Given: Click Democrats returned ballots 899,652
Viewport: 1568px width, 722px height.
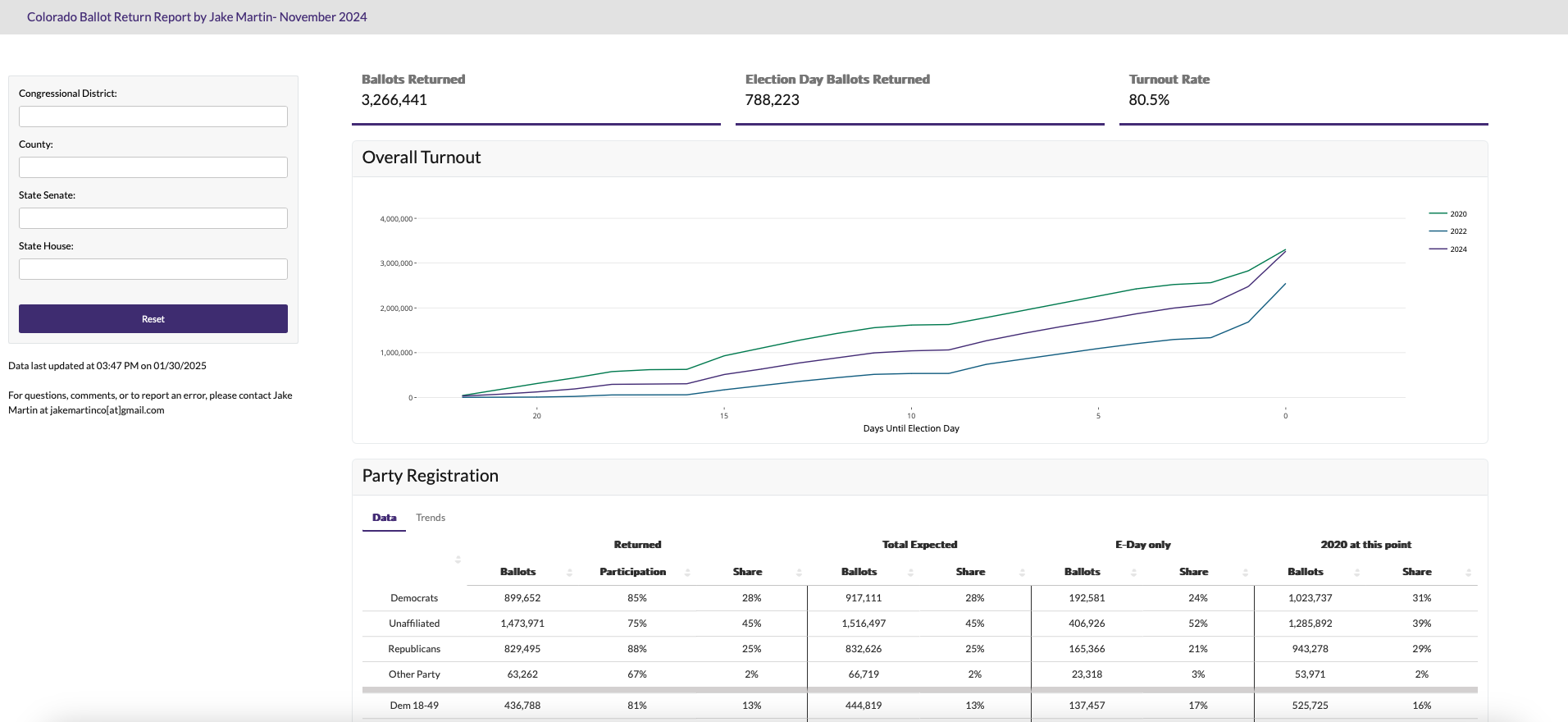Looking at the screenshot, I should click(522, 598).
